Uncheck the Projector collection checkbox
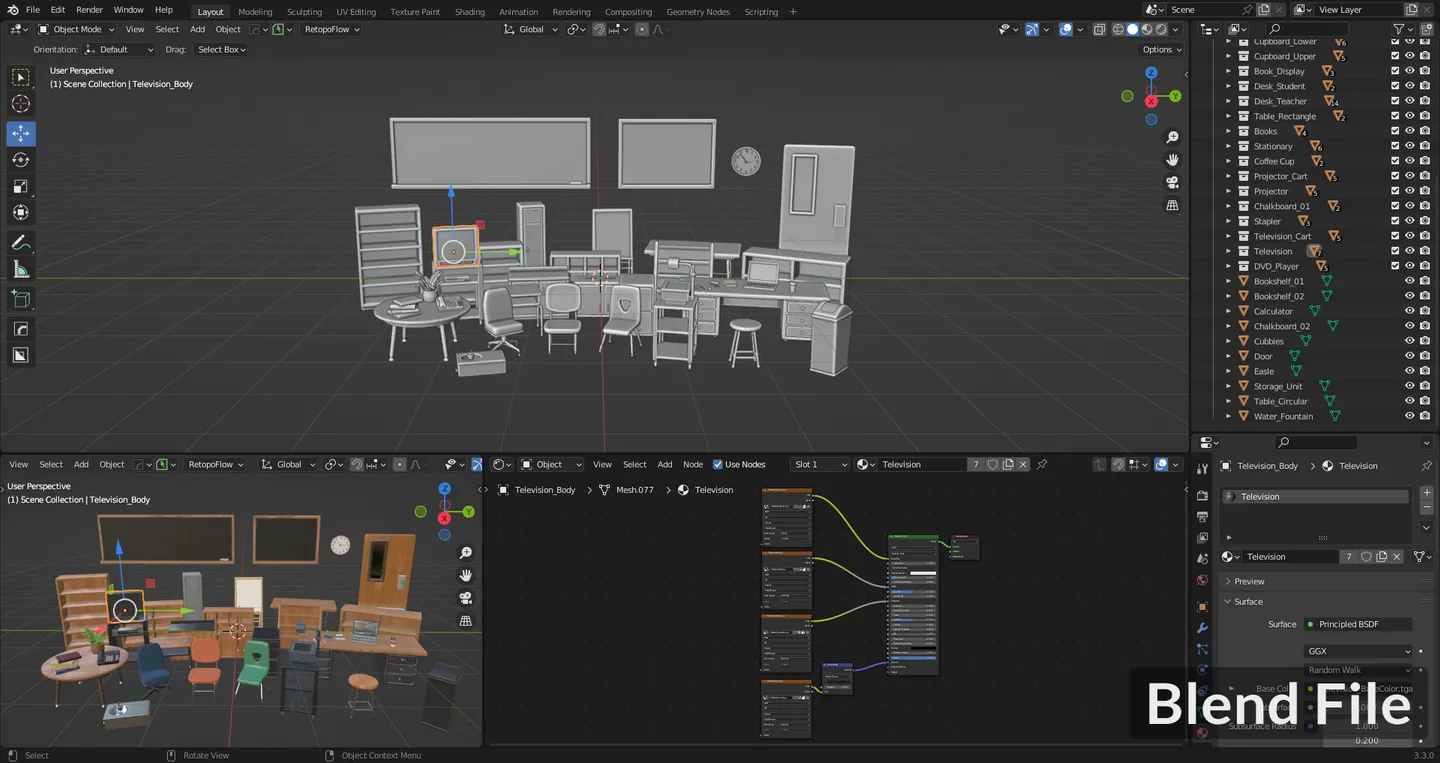 pos(1395,191)
